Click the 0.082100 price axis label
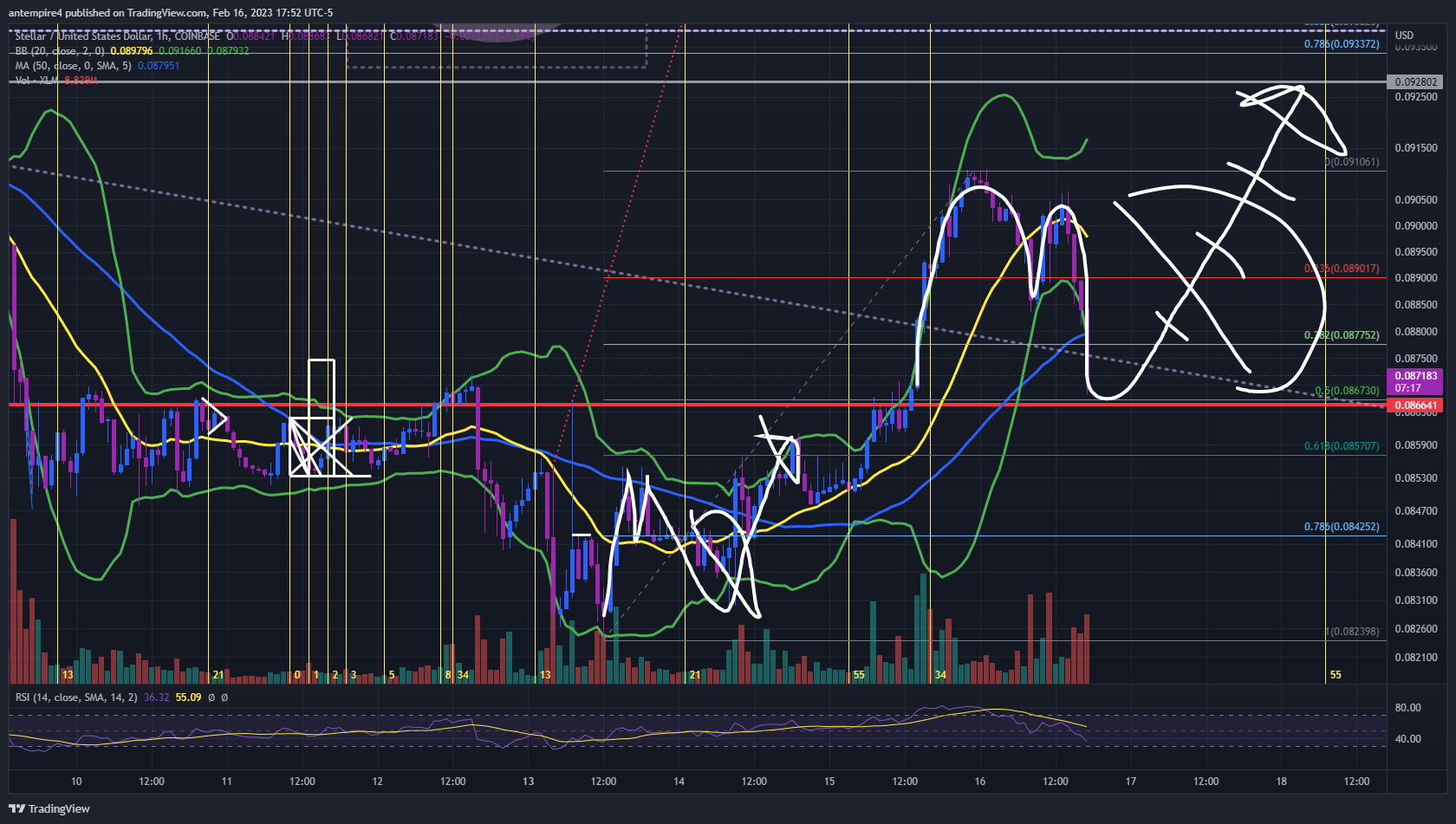Viewport: 1456px width, 824px height. coord(1416,658)
